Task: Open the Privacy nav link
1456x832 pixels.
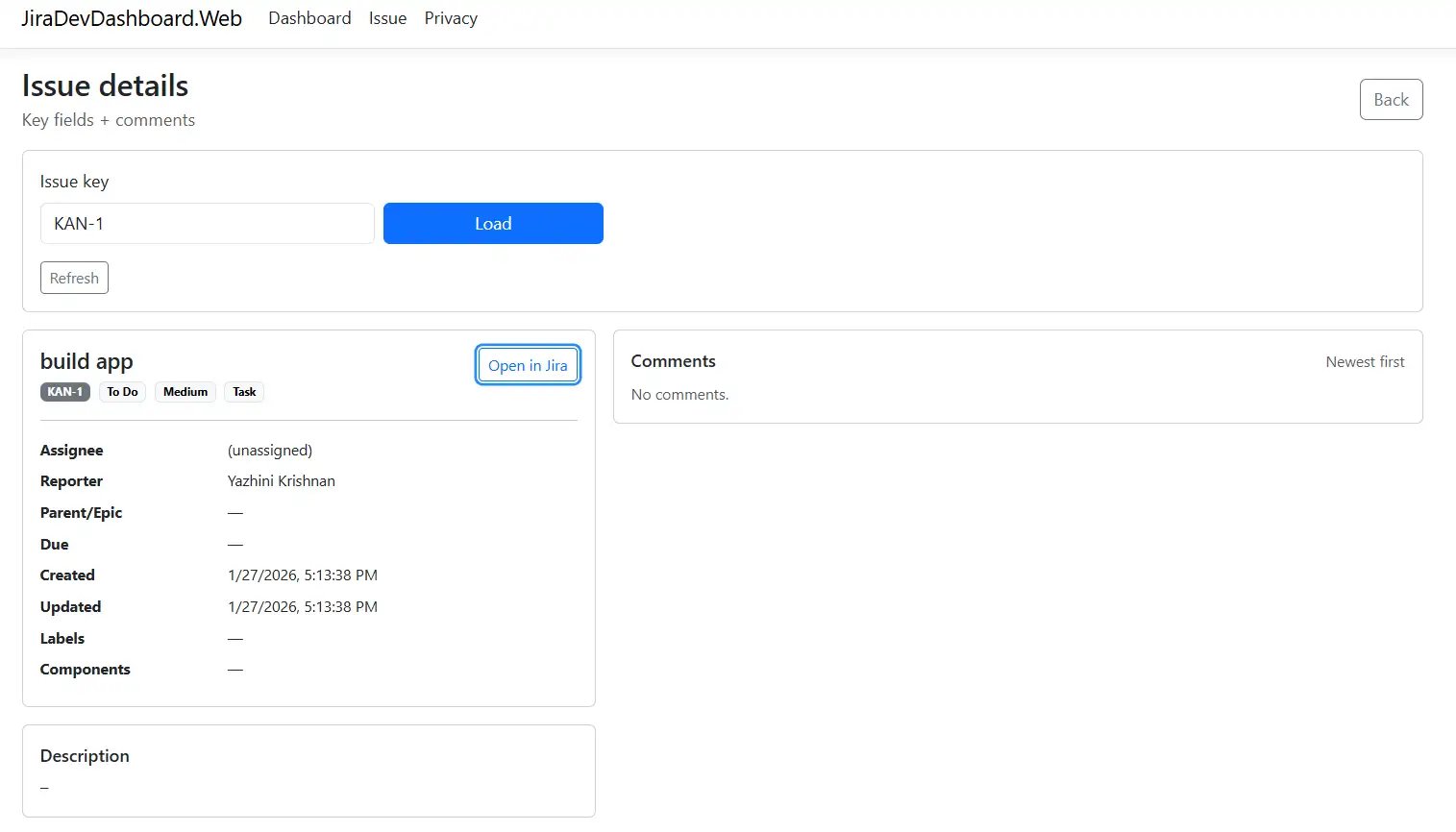Action: [x=451, y=18]
